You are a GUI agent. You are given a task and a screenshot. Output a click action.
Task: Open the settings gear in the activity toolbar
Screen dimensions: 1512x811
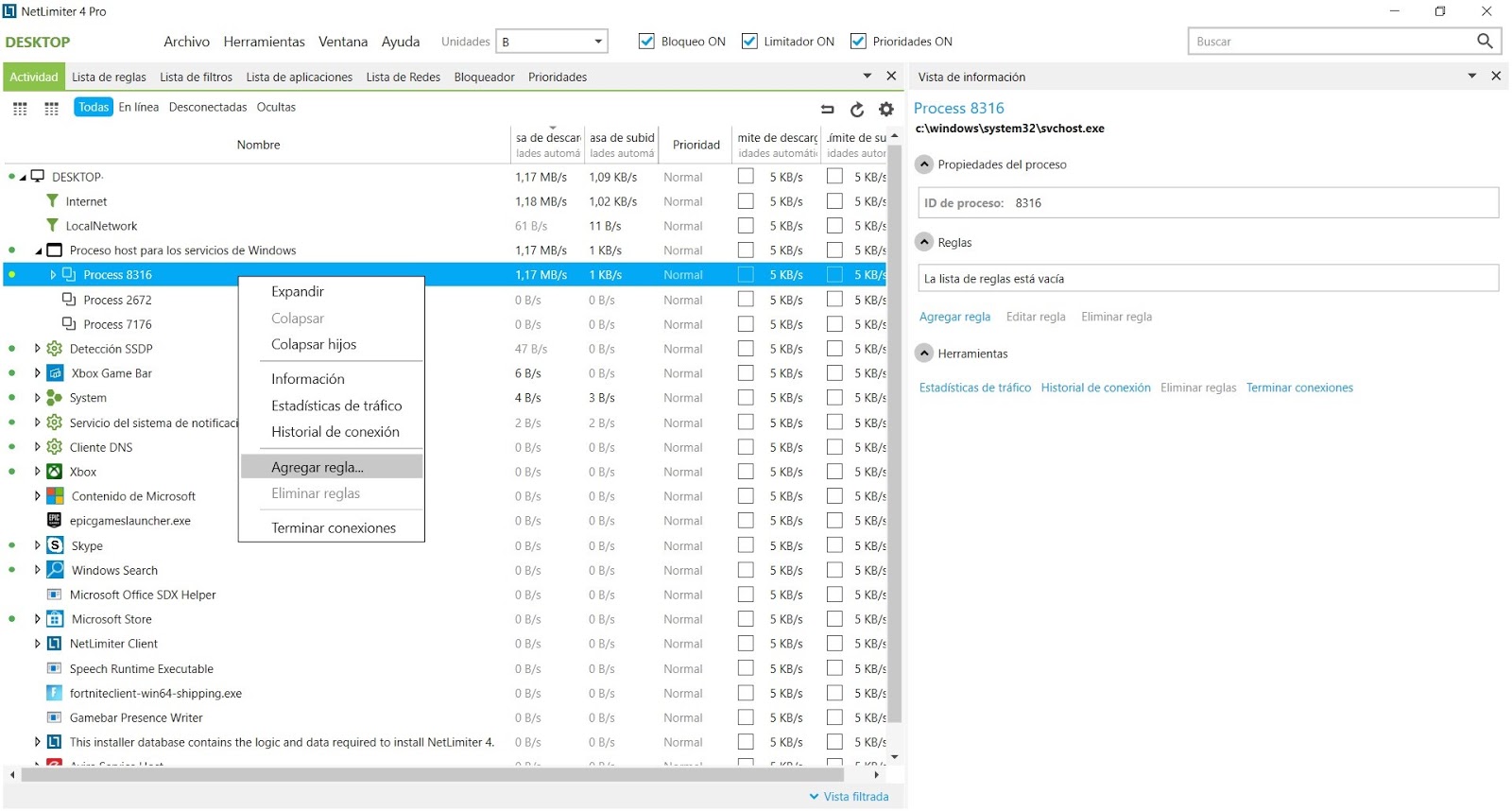[885, 110]
